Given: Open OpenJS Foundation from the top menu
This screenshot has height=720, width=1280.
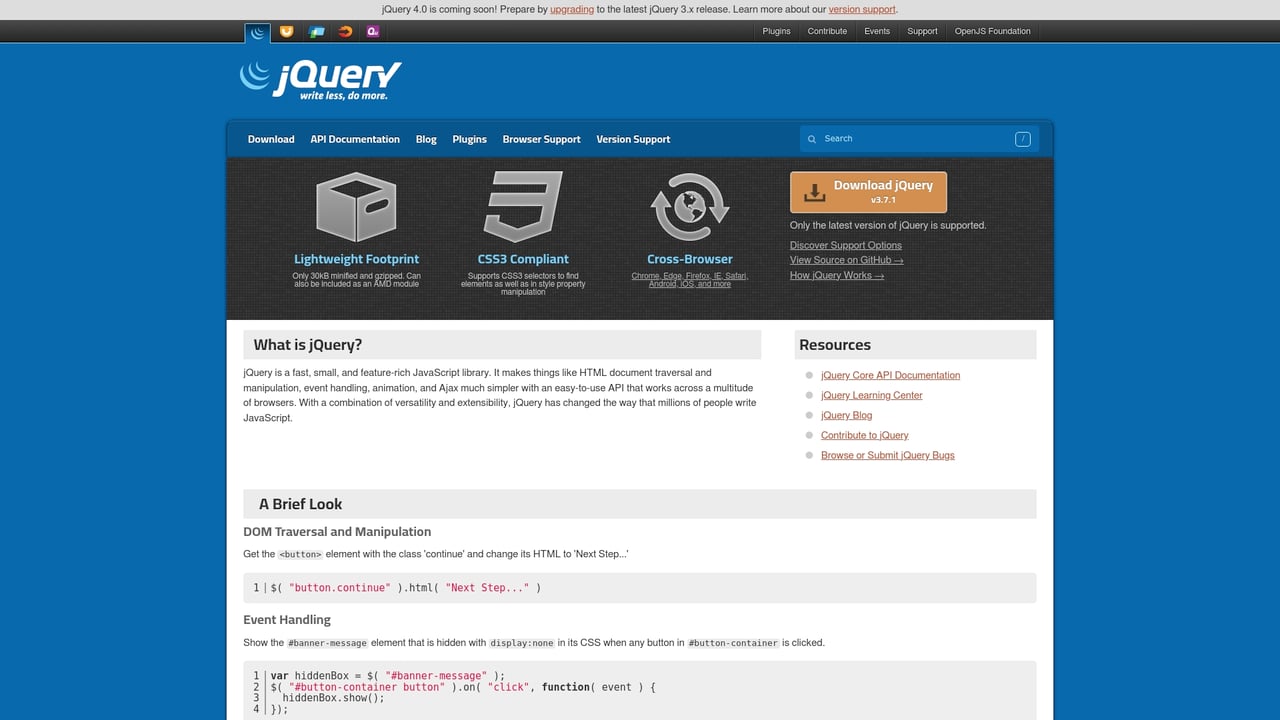Looking at the screenshot, I should [992, 31].
